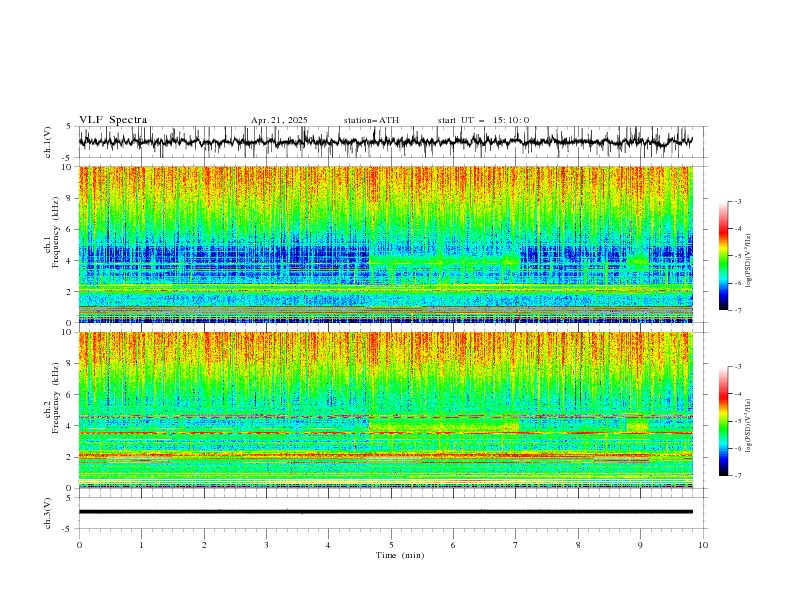The height and width of the screenshot is (612, 792).
Task: Click the 'station=ATH' label
Action: coord(371,120)
